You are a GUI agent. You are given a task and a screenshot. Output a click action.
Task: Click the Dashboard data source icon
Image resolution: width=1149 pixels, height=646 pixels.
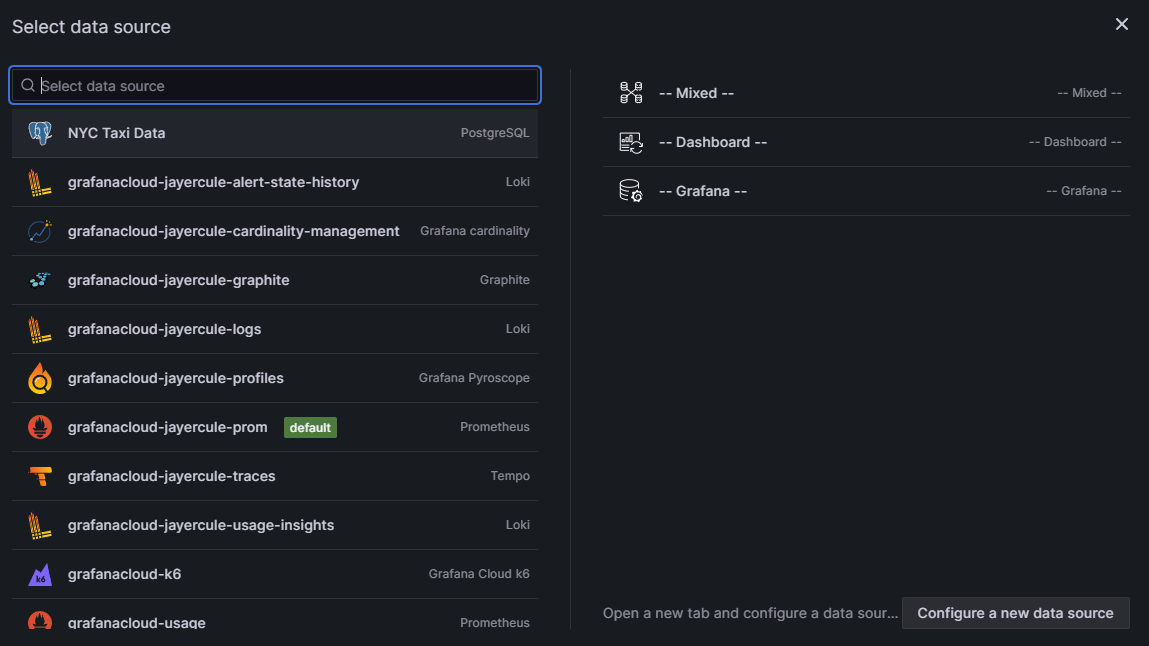point(631,142)
